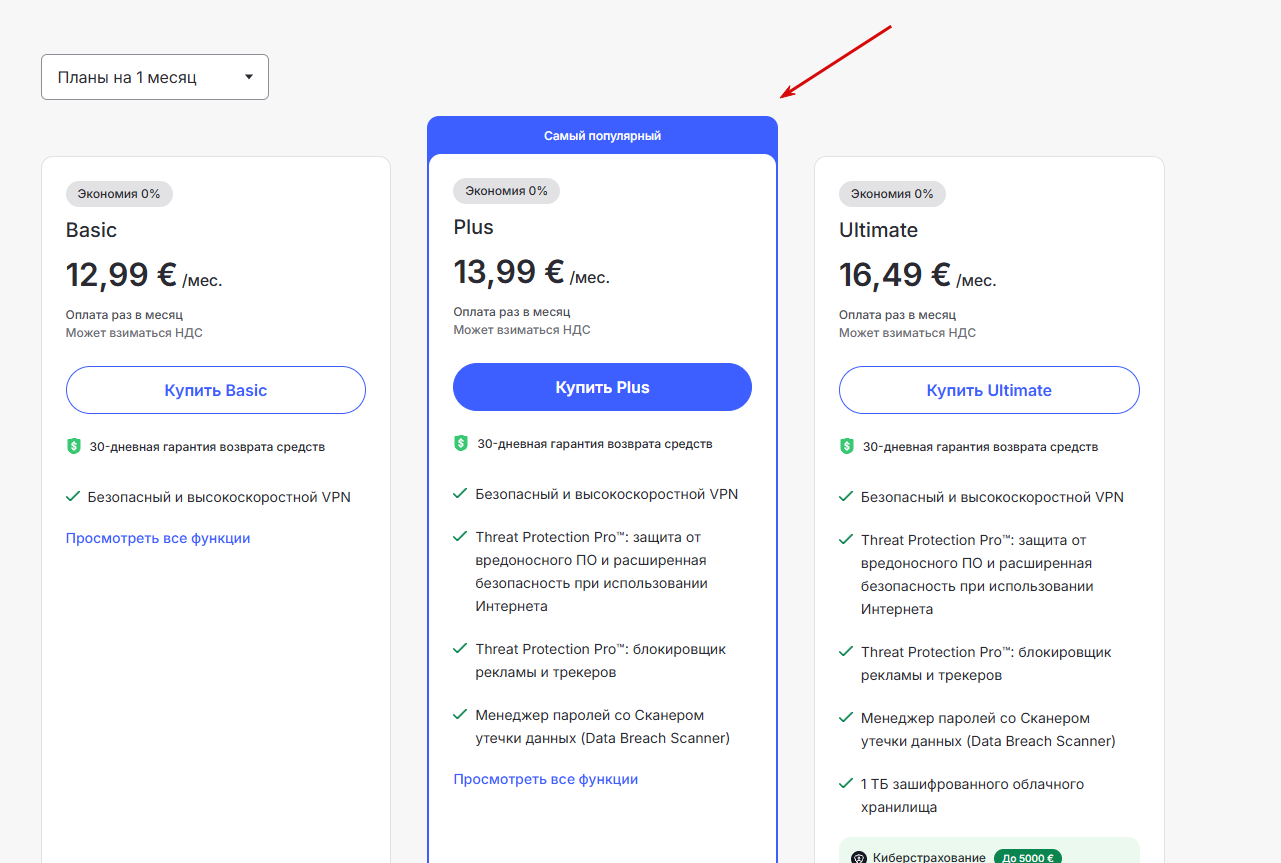The height and width of the screenshot is (863, 1281).
Task: Click '30-дневная гарантия возврата средств' in Ultimate card
Action: (981, 447)
